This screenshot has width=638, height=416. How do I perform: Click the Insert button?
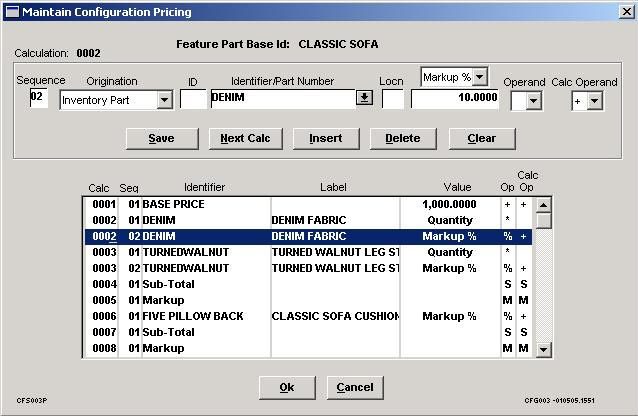click(326, 138)
